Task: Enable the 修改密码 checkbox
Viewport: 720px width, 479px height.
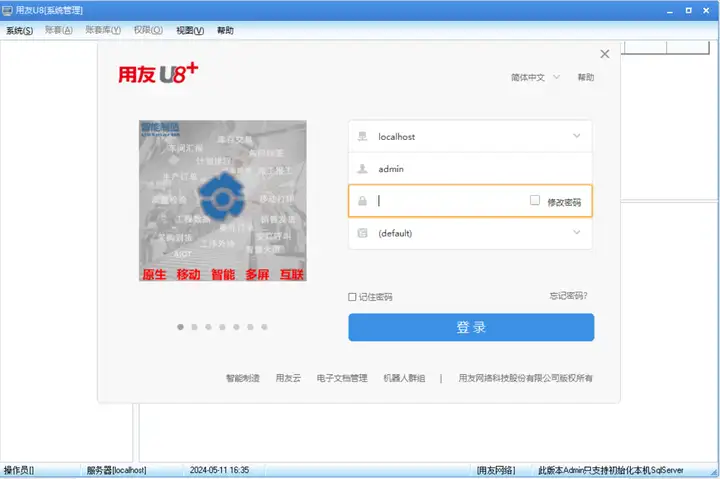Action: click(534, 200)
